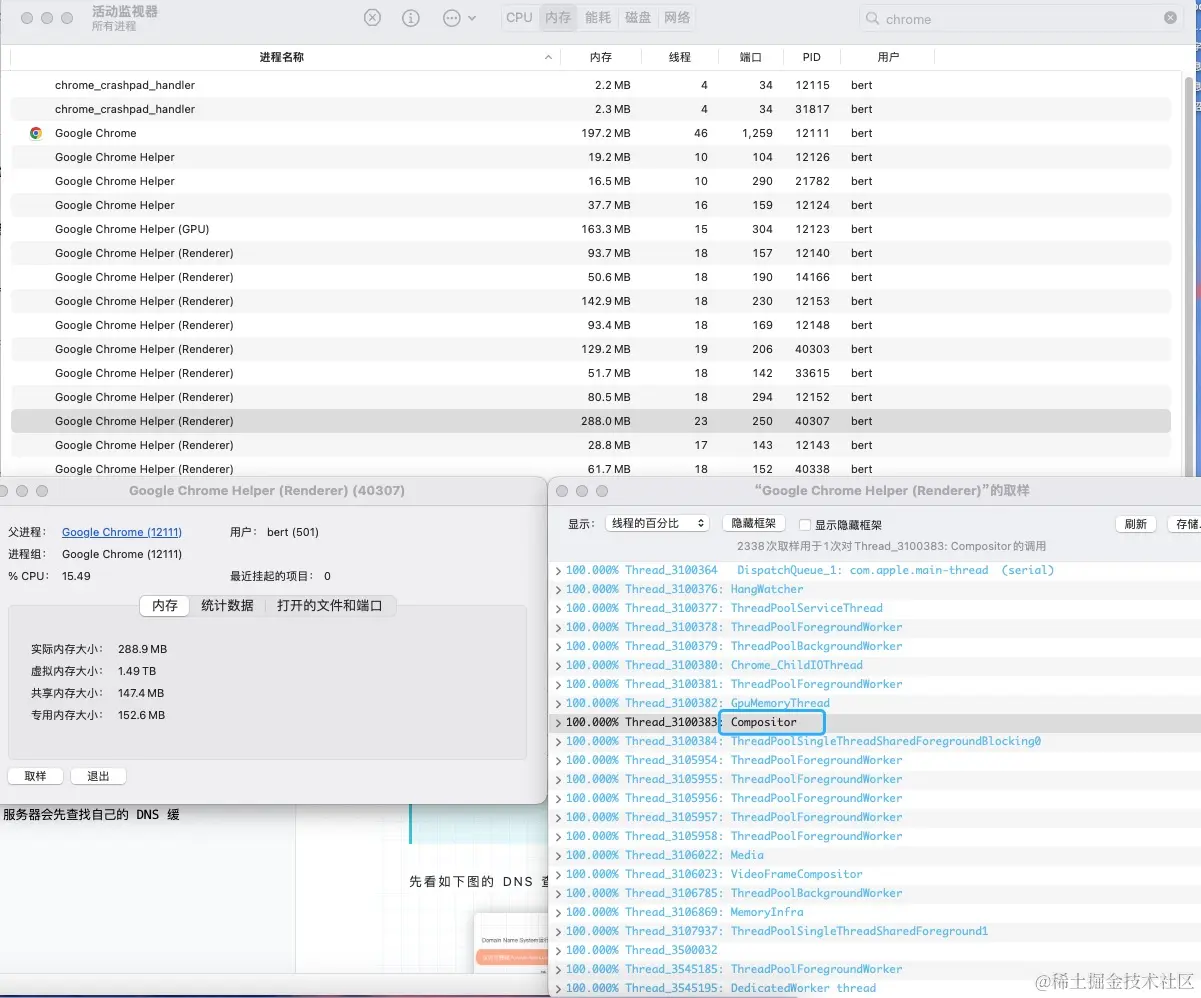Click the 退出 button
Image resolution: width=1201 pixels, height=998 pixels.
pyautogui.click(x=98, y=776)
